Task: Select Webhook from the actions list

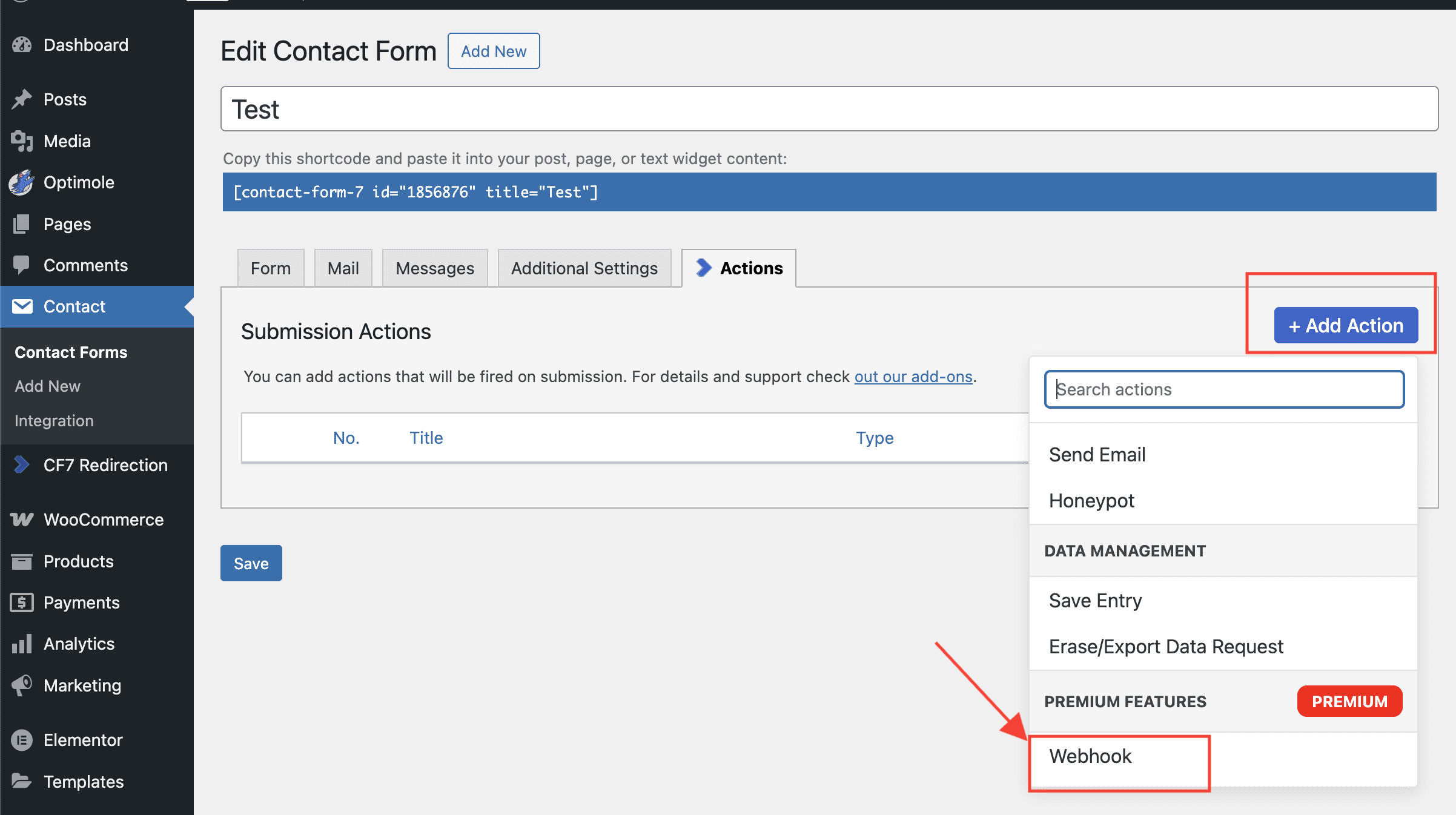Action: coord(1090,756)
